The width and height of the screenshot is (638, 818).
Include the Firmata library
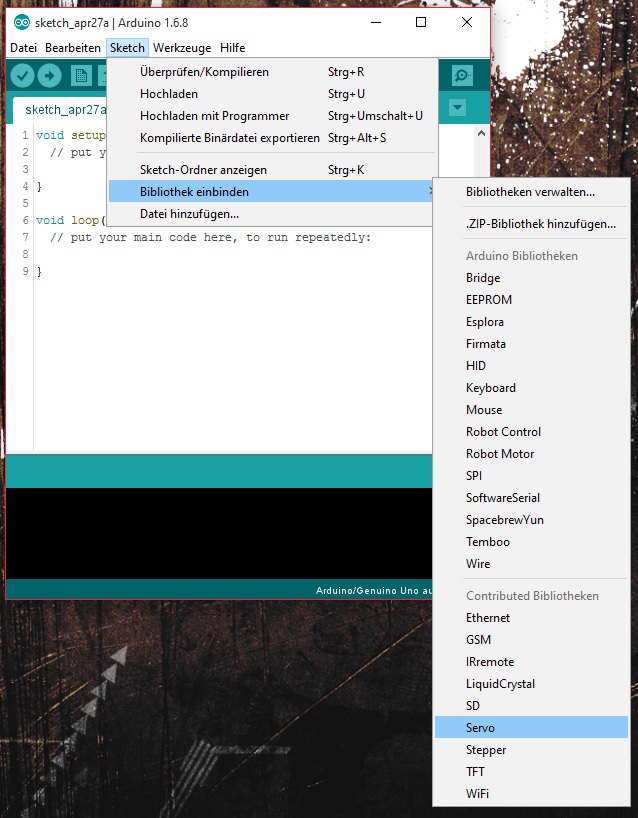[531, 344]
